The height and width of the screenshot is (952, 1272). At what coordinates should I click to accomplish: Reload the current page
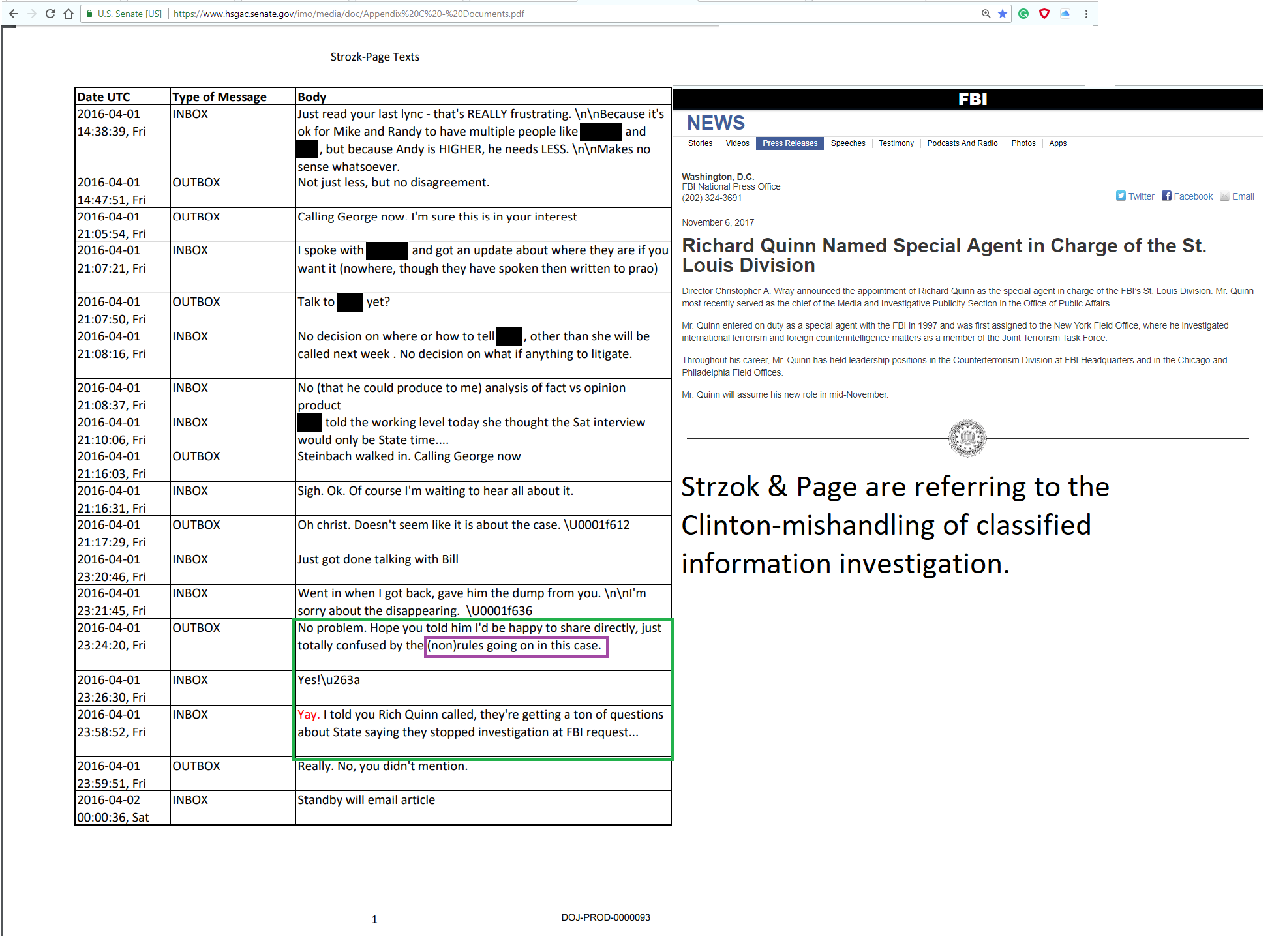[50, 13]
